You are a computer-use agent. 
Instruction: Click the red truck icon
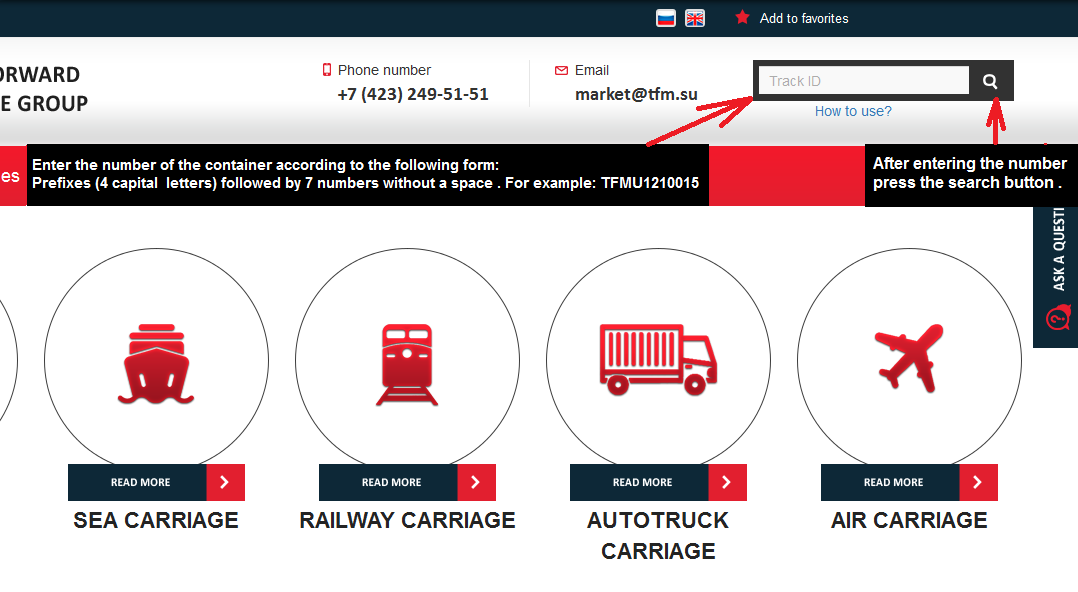pyautogui.click(x=658, y=357)
